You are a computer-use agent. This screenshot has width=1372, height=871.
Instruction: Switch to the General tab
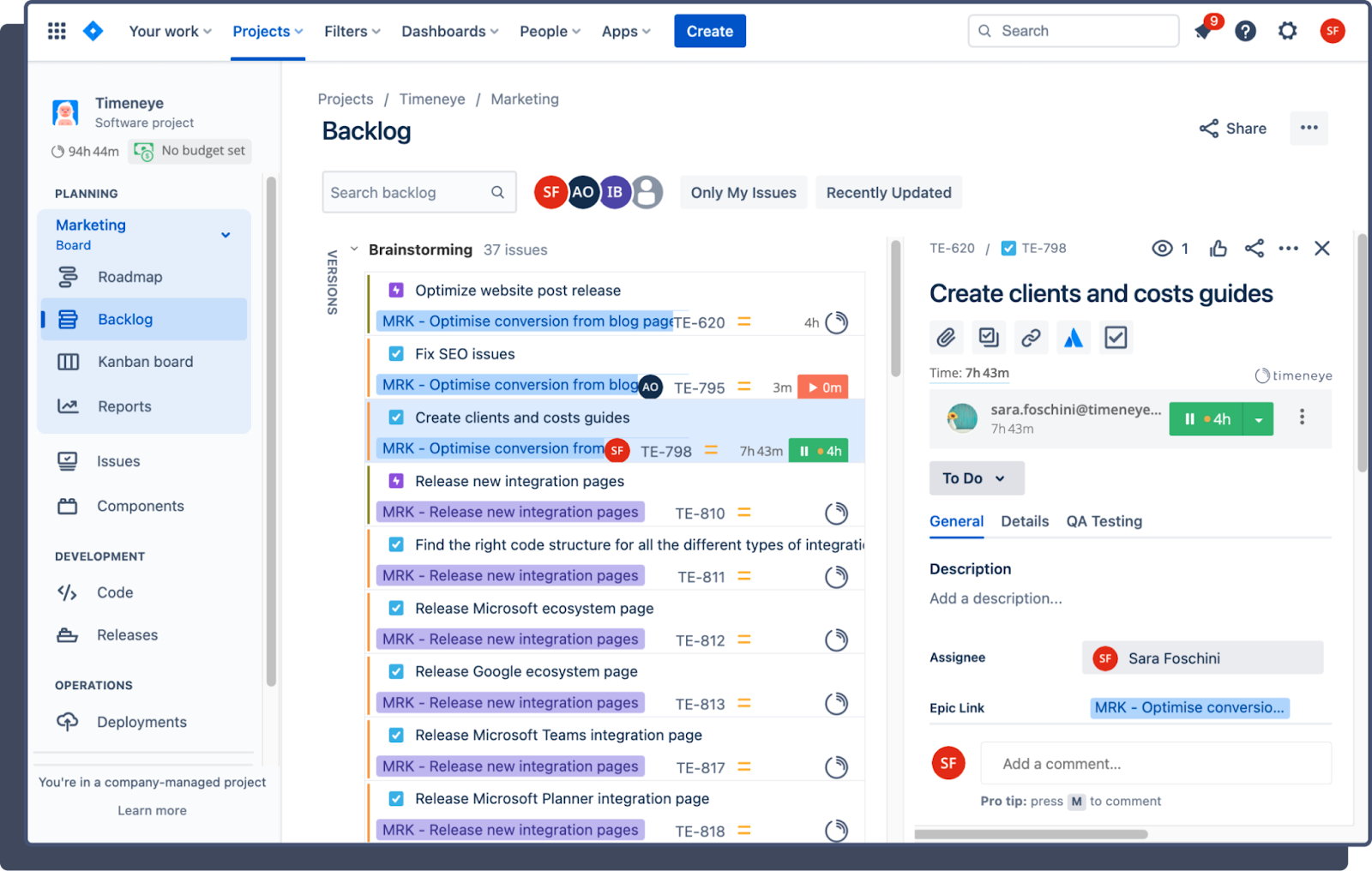[956, 521]
